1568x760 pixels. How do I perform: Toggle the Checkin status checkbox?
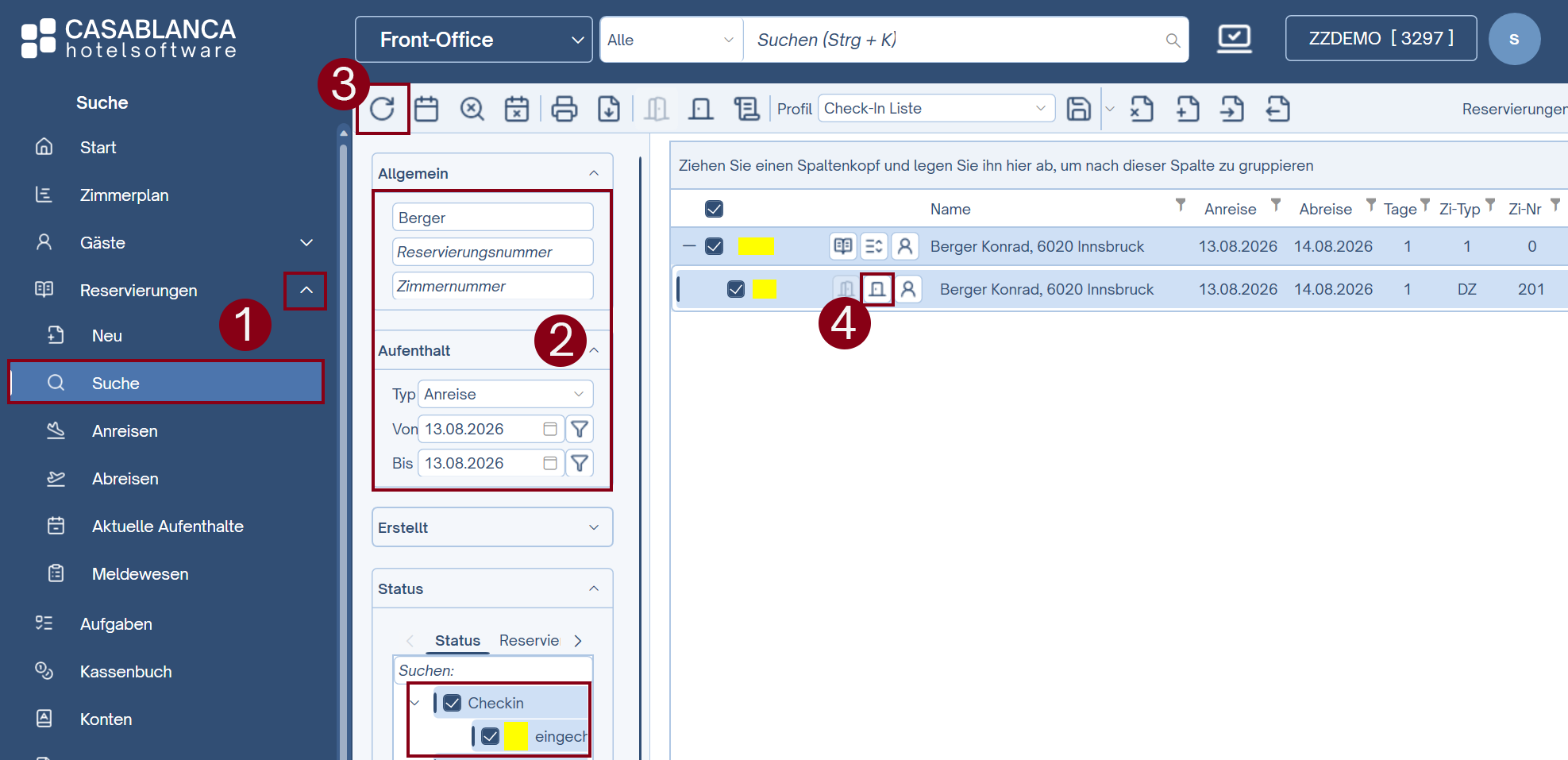pos(453,703)
